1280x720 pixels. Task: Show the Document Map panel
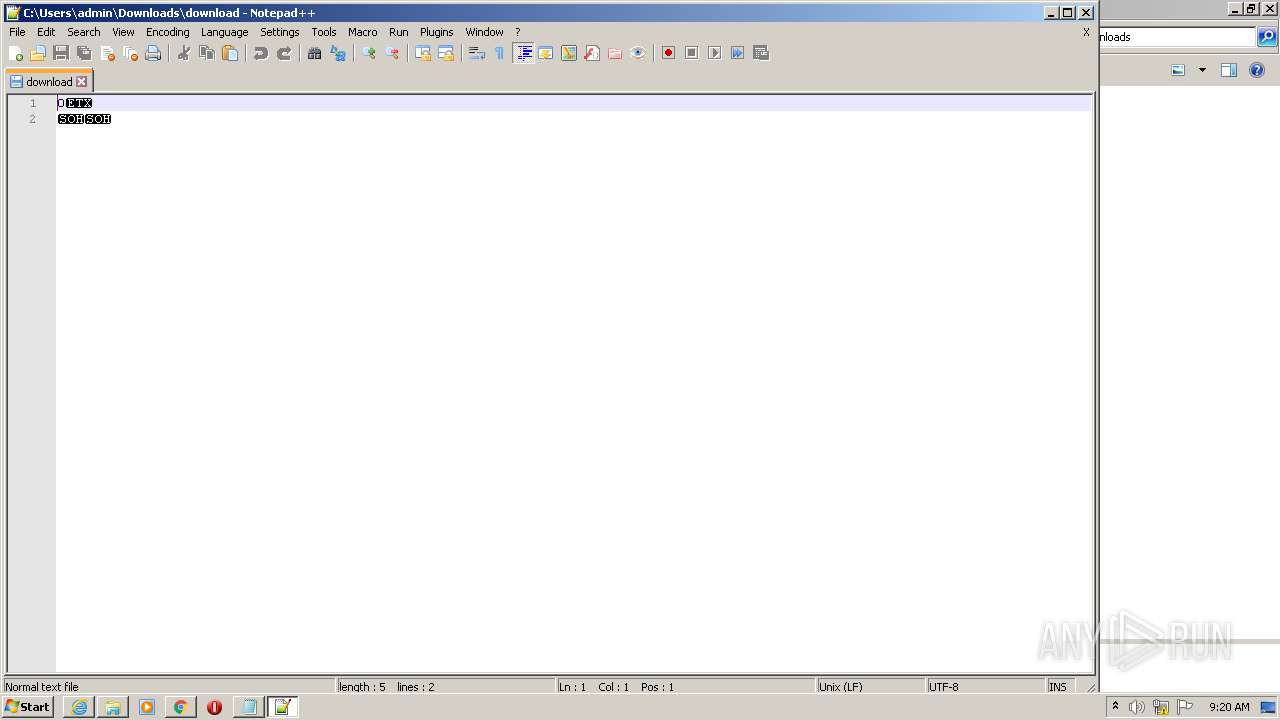pyautogui.click(x=569, y=53)
